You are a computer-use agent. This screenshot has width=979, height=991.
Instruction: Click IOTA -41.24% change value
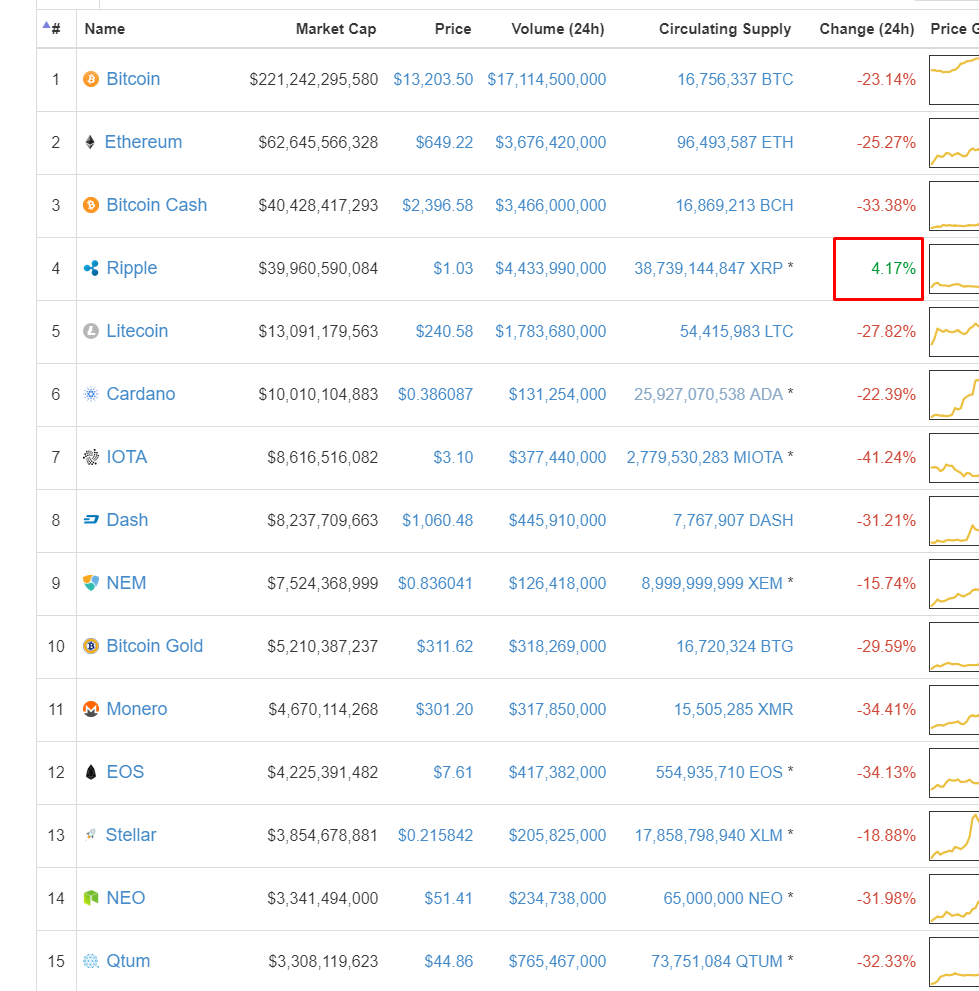point(886,458)
